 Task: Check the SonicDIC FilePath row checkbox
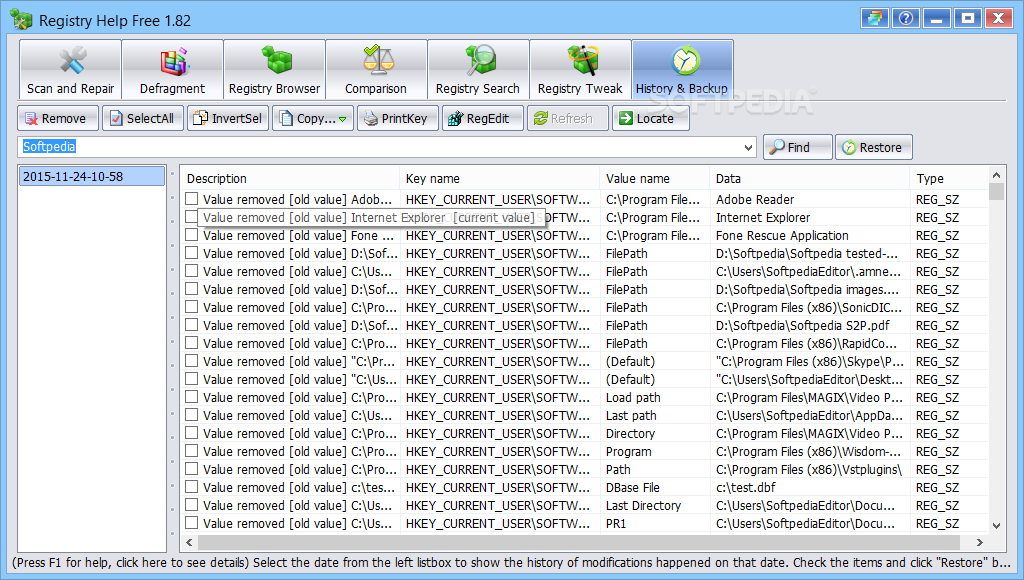coord(191,306)
